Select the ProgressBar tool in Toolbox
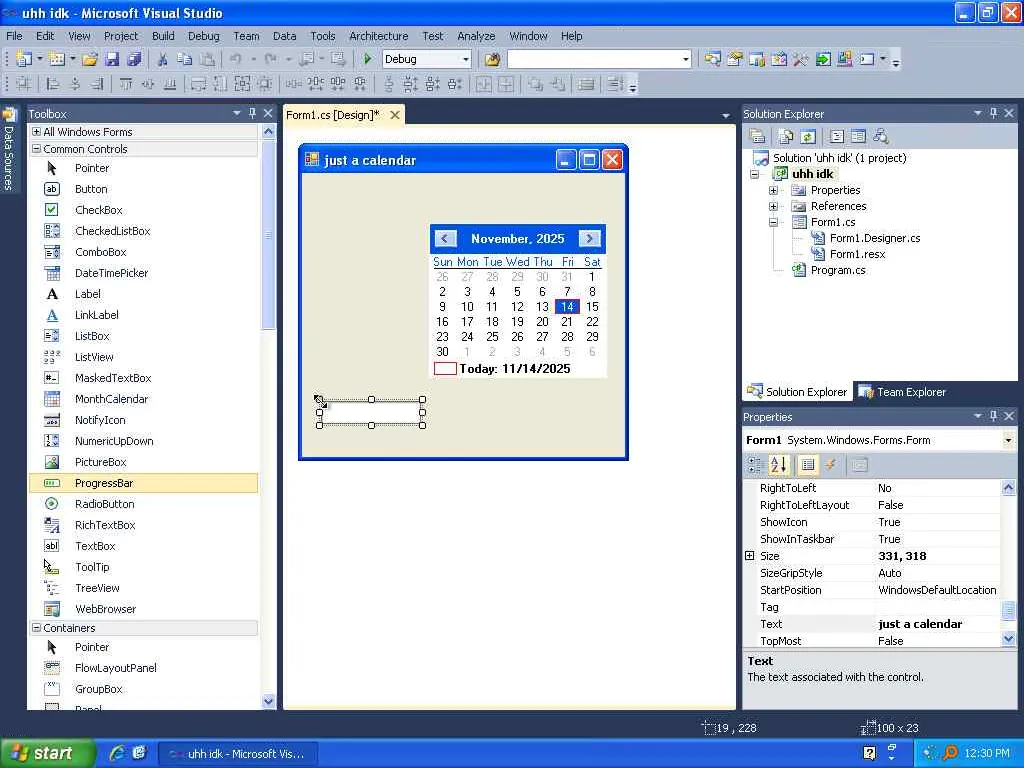1024x768 pixels. (x=144, y=483)
